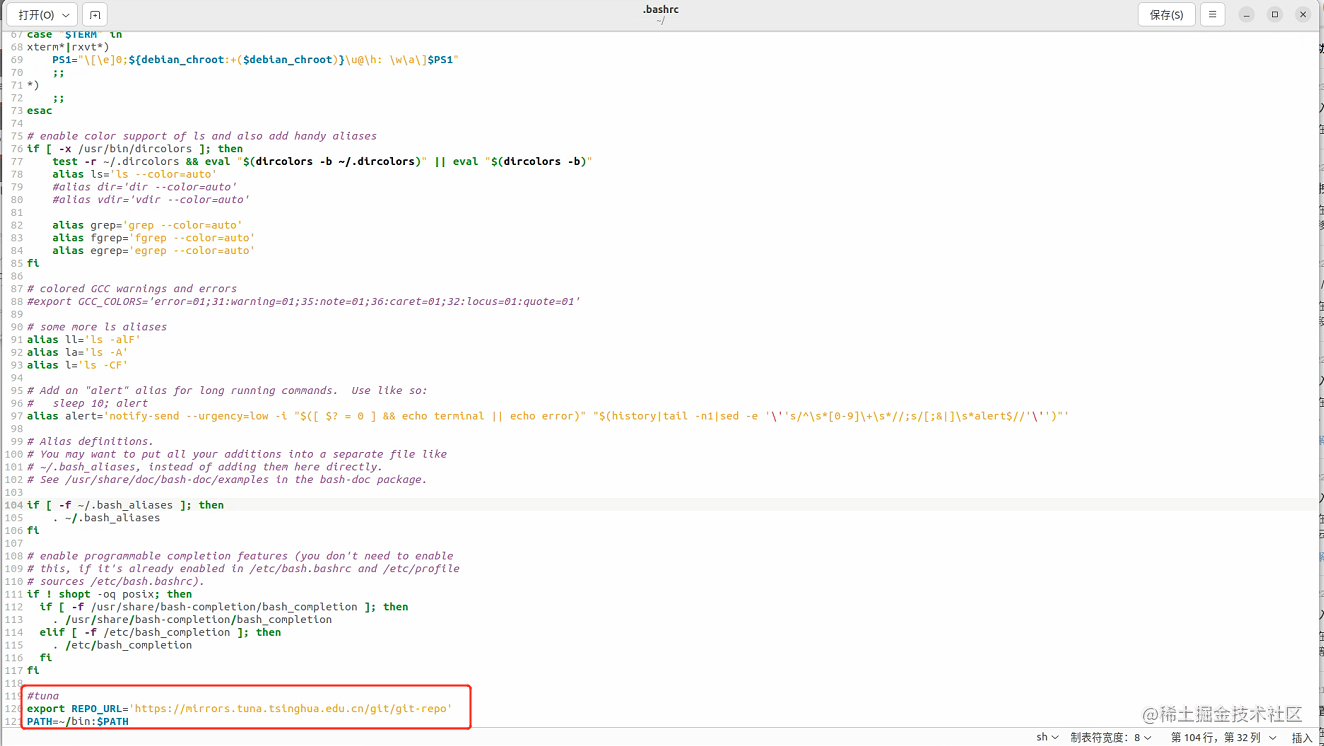Click the 'test -r ~/.dircolors' line
The image size is (1324, 746).
click(322, 161)
